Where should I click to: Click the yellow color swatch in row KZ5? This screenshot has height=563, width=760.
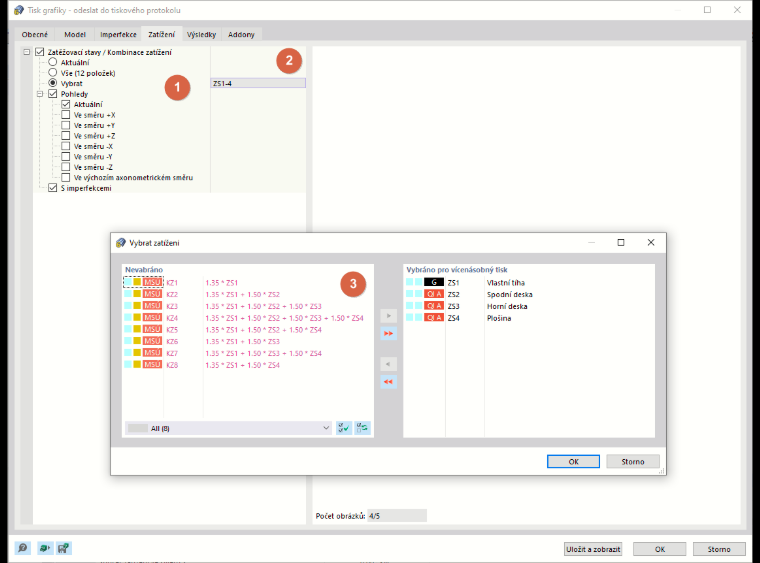click(x=137, y=329)
